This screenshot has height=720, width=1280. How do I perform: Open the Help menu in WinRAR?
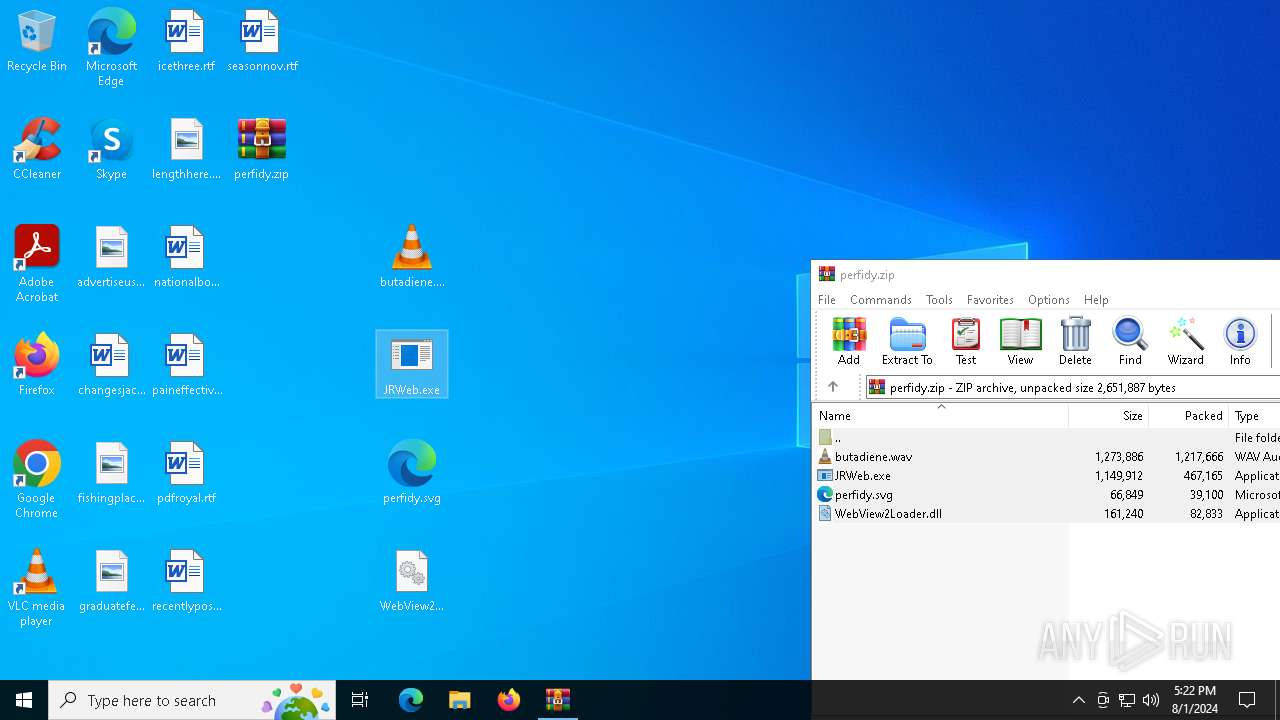1096,300
